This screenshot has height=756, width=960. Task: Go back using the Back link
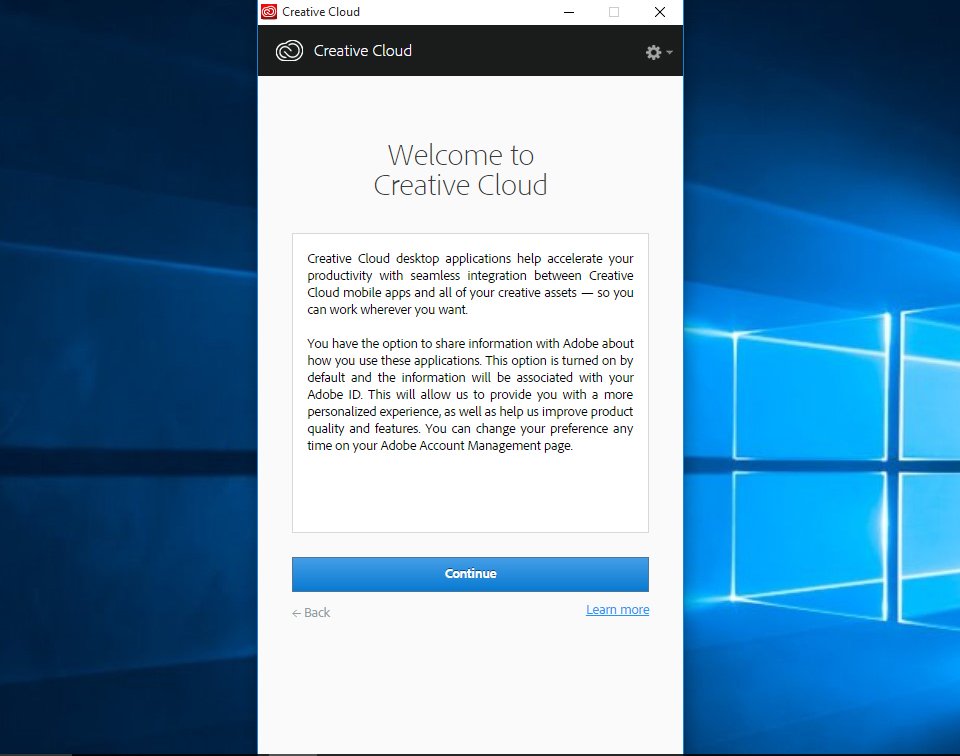coord(311,613)
